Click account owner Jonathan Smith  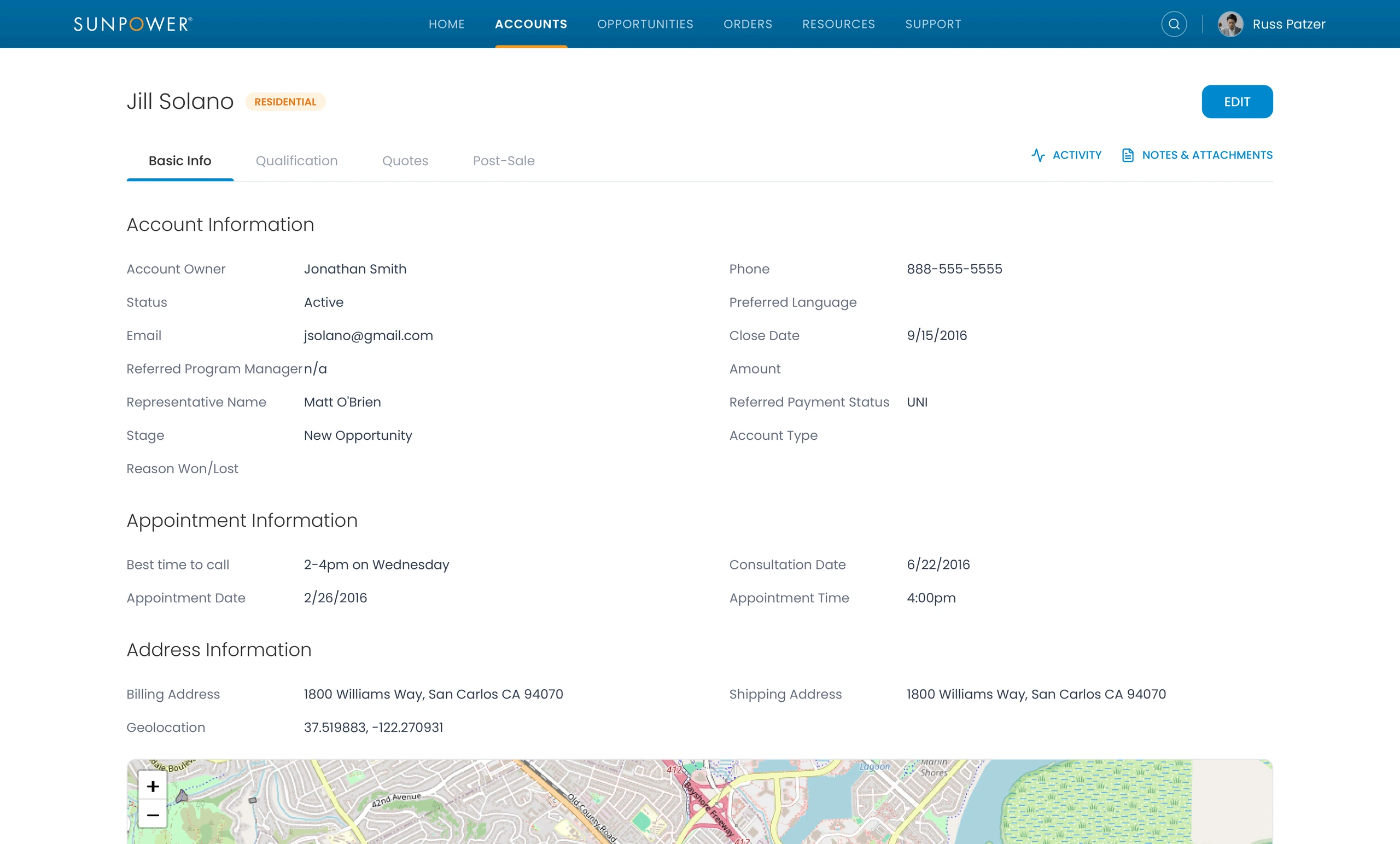tap(355, 269)
